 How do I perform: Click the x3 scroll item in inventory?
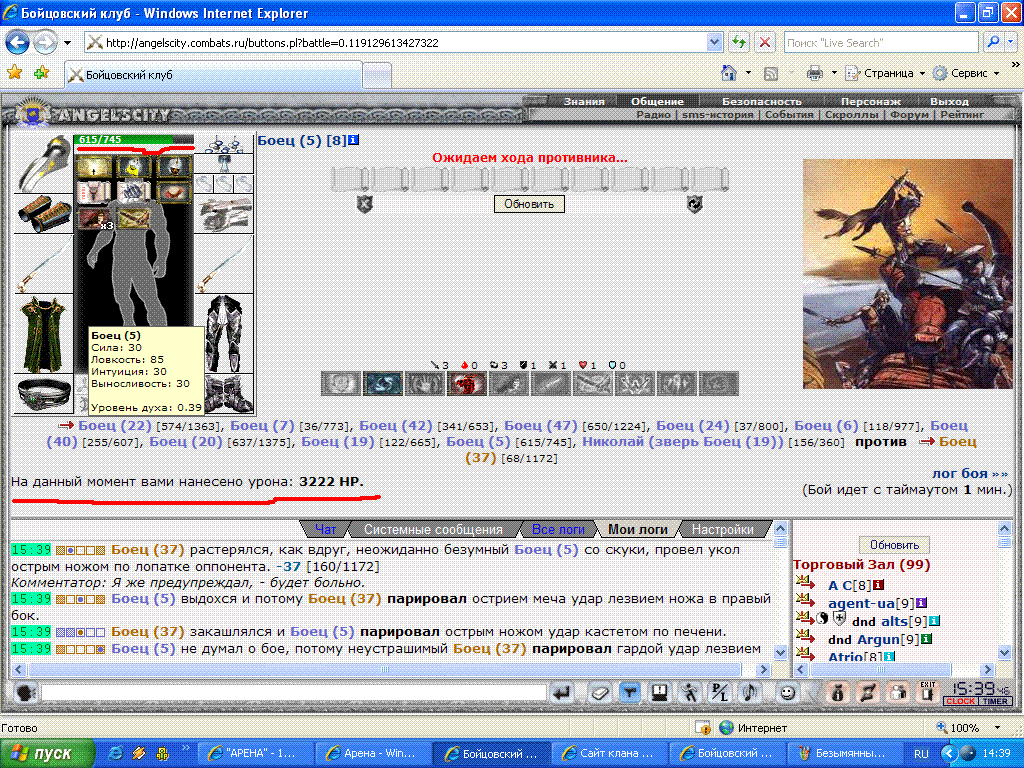pyautogui.click(x=95, y=218)
